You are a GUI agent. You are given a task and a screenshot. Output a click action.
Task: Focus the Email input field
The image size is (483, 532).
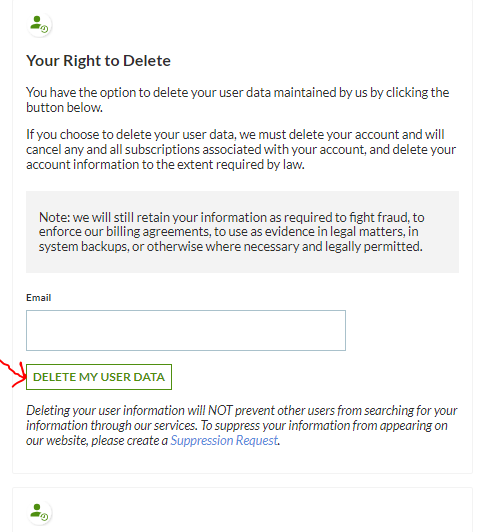(186, 330)
